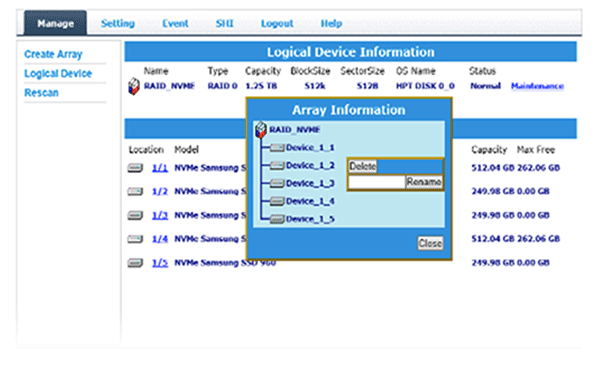Click the RAID_NVME icon in Array Information popup
600x384 pixels.
coord(261,130)
